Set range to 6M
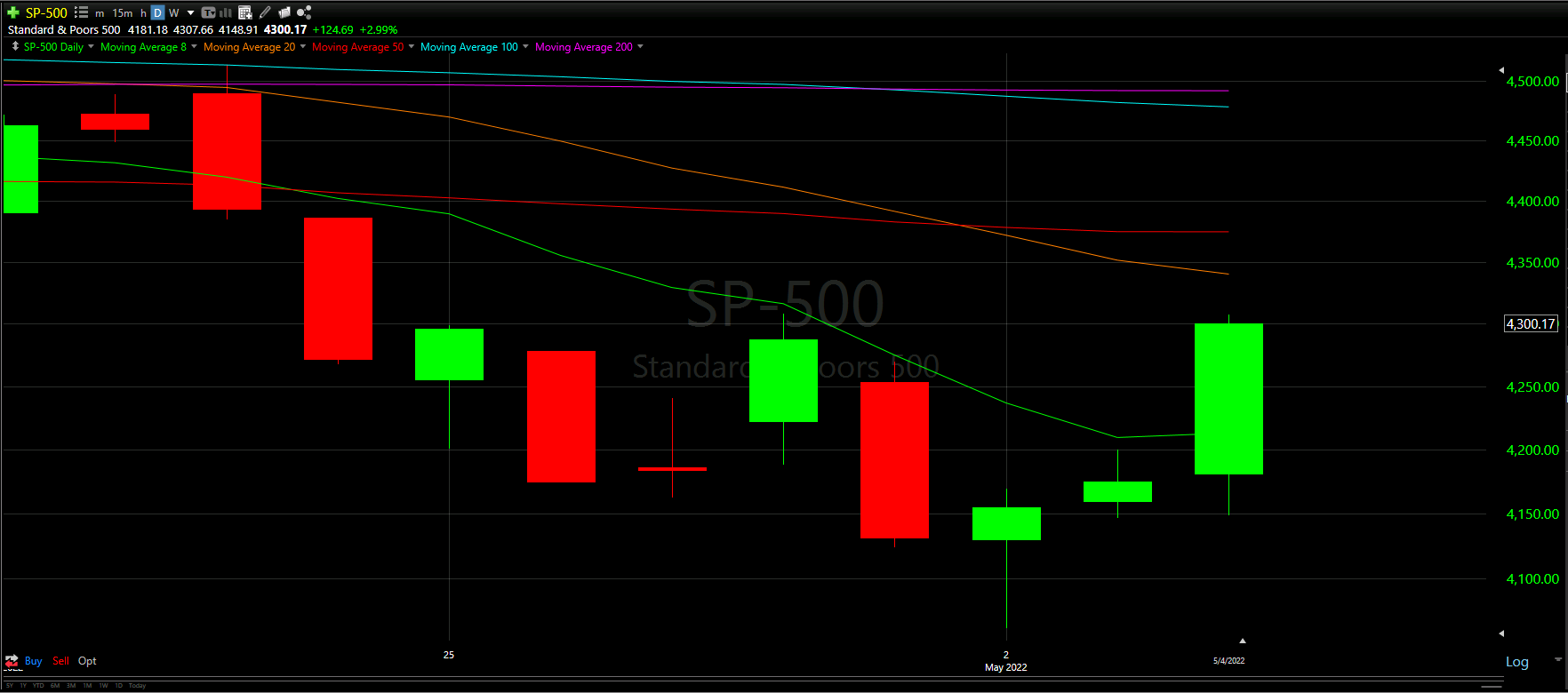The width and height of the screenshot is (1568, 693). click(x=55, y=685)
